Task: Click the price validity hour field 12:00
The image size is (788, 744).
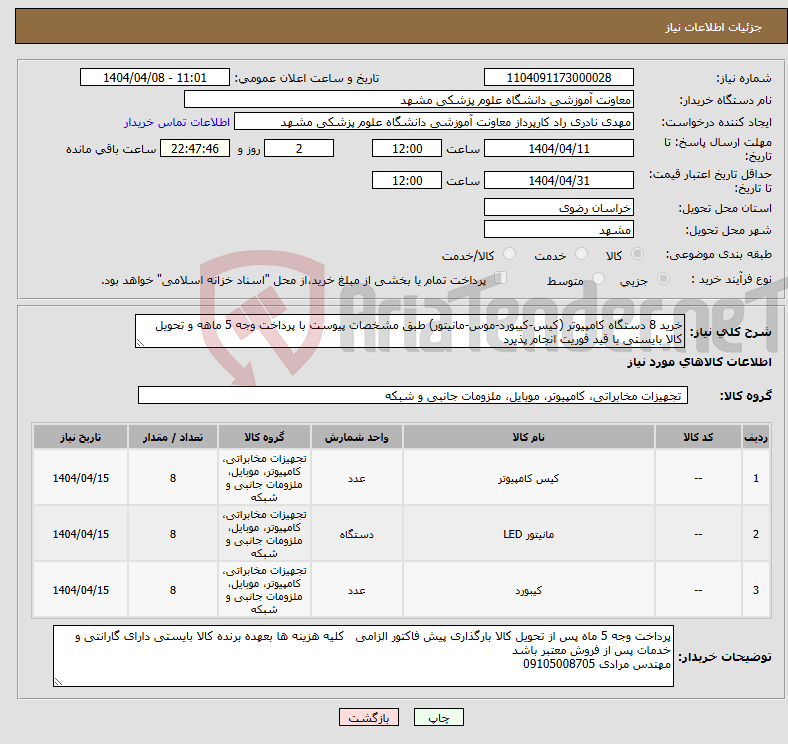Action: 407,180
